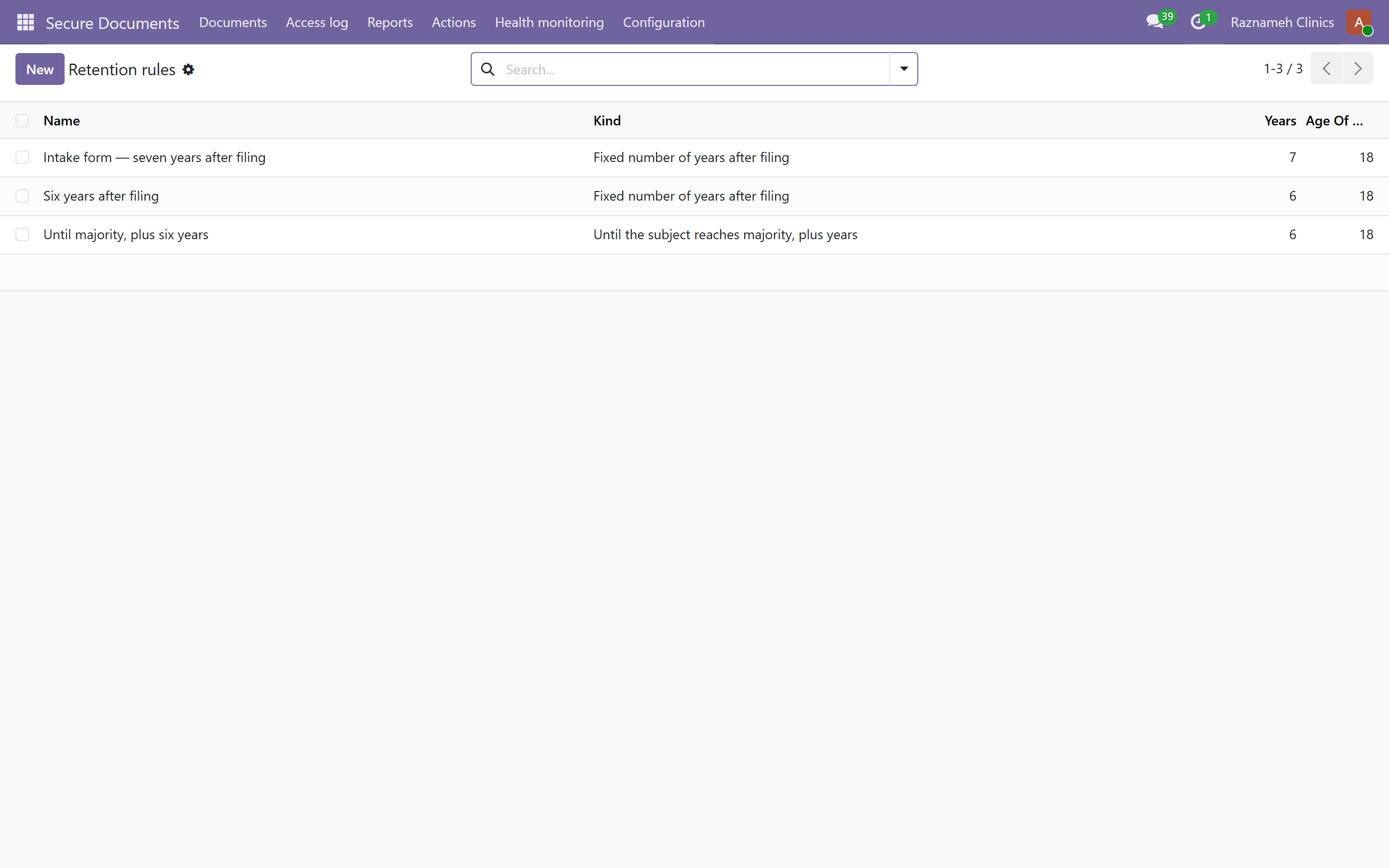Image resolution: width=1389 pixels, height=868 pixels.
Task: Open 'Intake form — seven years after filing'
Action: pos(154,157)
